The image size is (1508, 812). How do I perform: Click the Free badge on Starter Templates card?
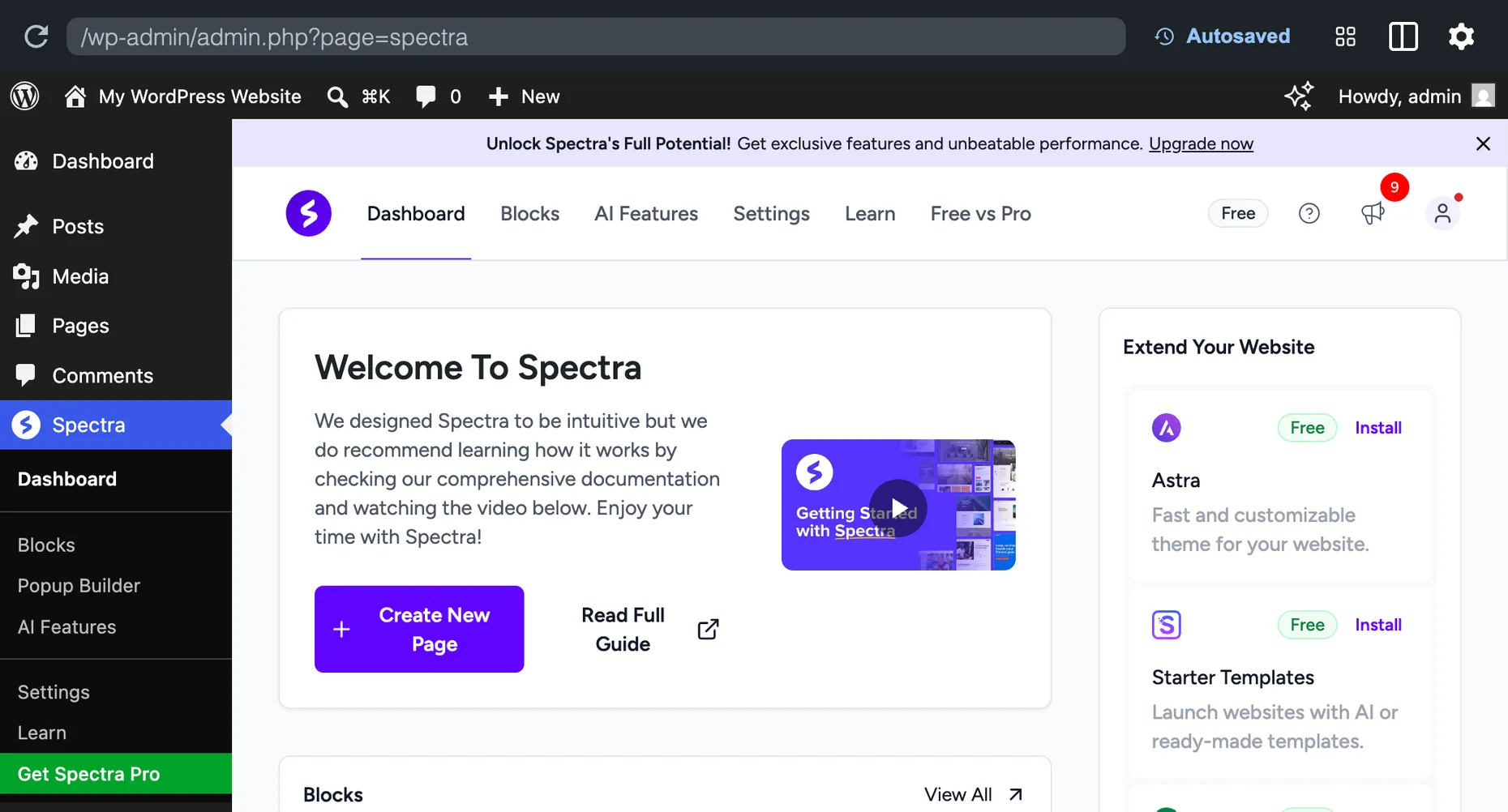point(1307,625)
